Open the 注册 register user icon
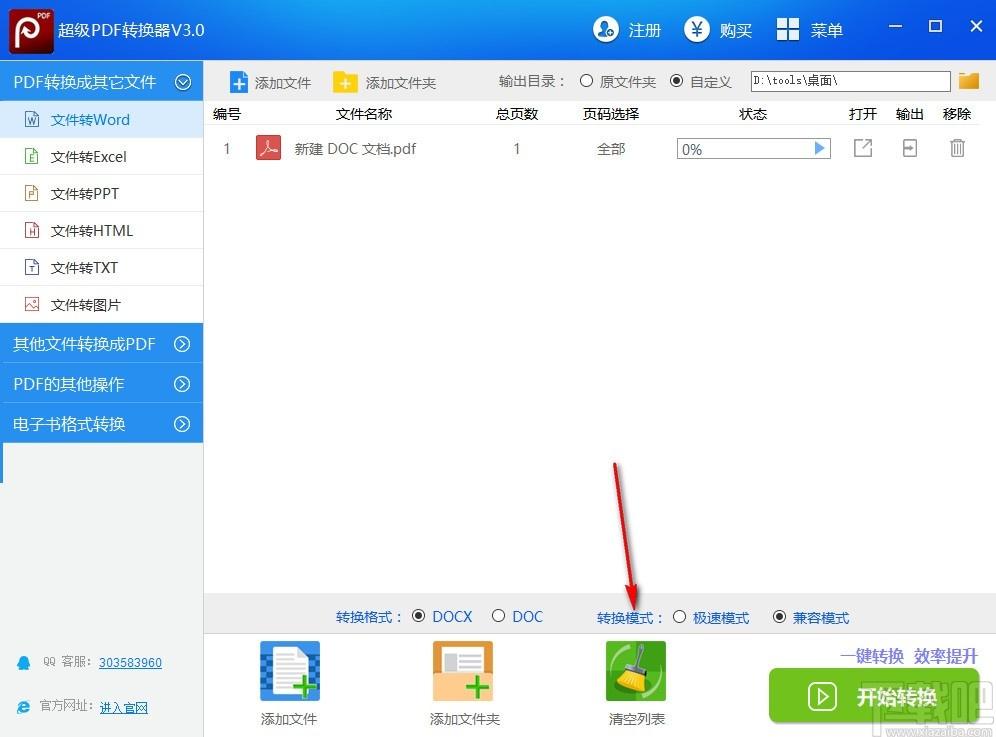The height and width of the screenshot is (737, 996). coord(605,29)
